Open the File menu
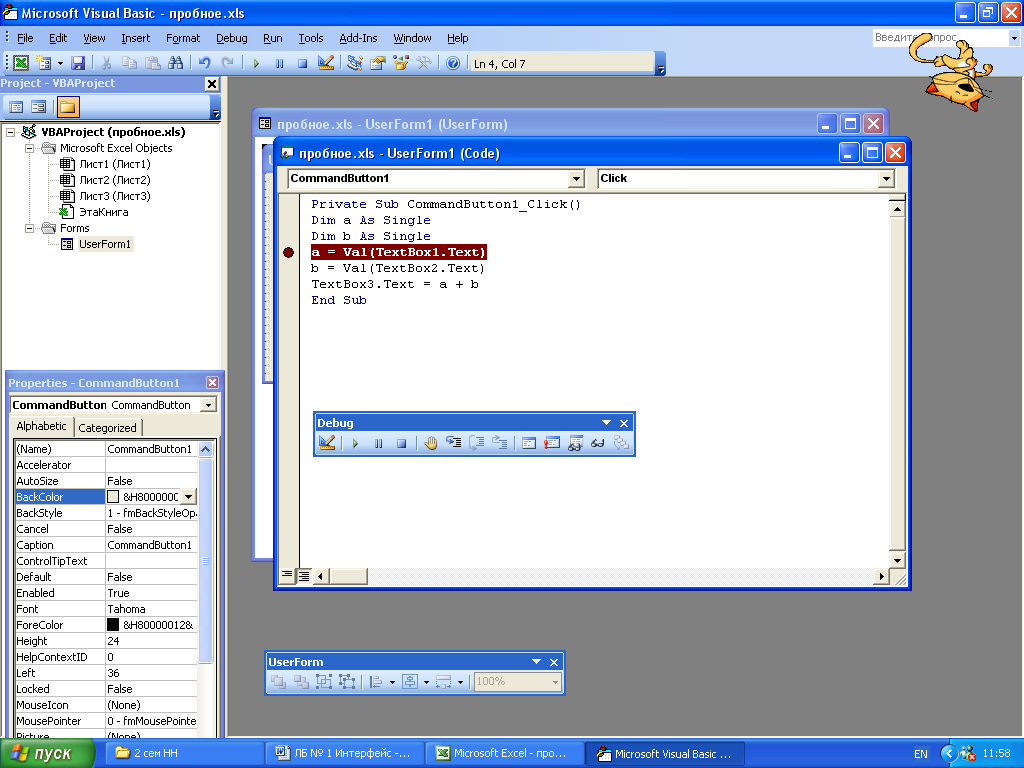1024x768 pixels. click(25, 38)
